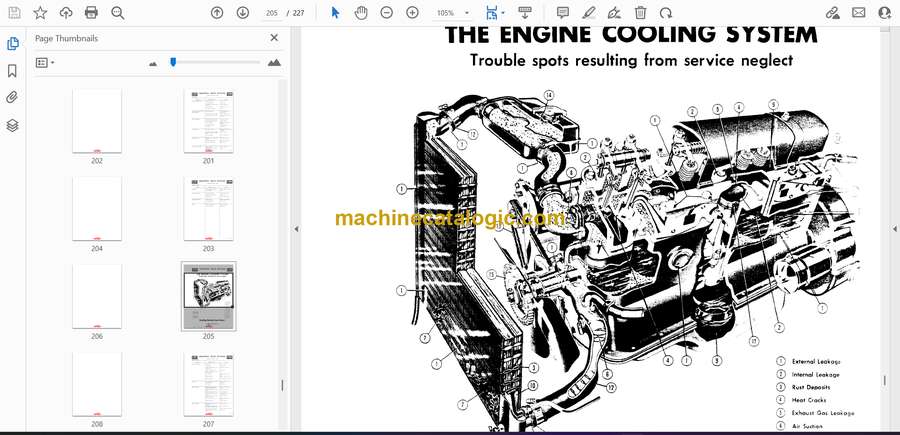Go to next page arrow

pos(243,13)
